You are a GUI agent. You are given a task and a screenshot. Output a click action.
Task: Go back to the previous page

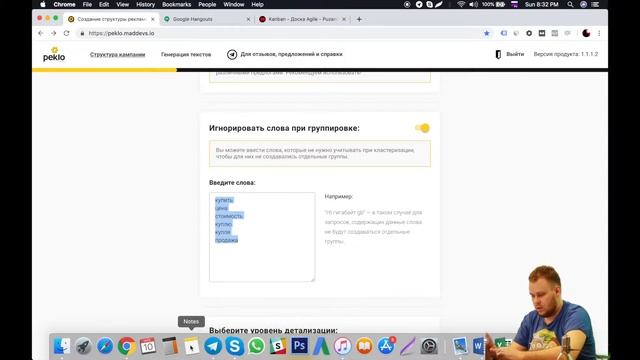pos(40,33)
